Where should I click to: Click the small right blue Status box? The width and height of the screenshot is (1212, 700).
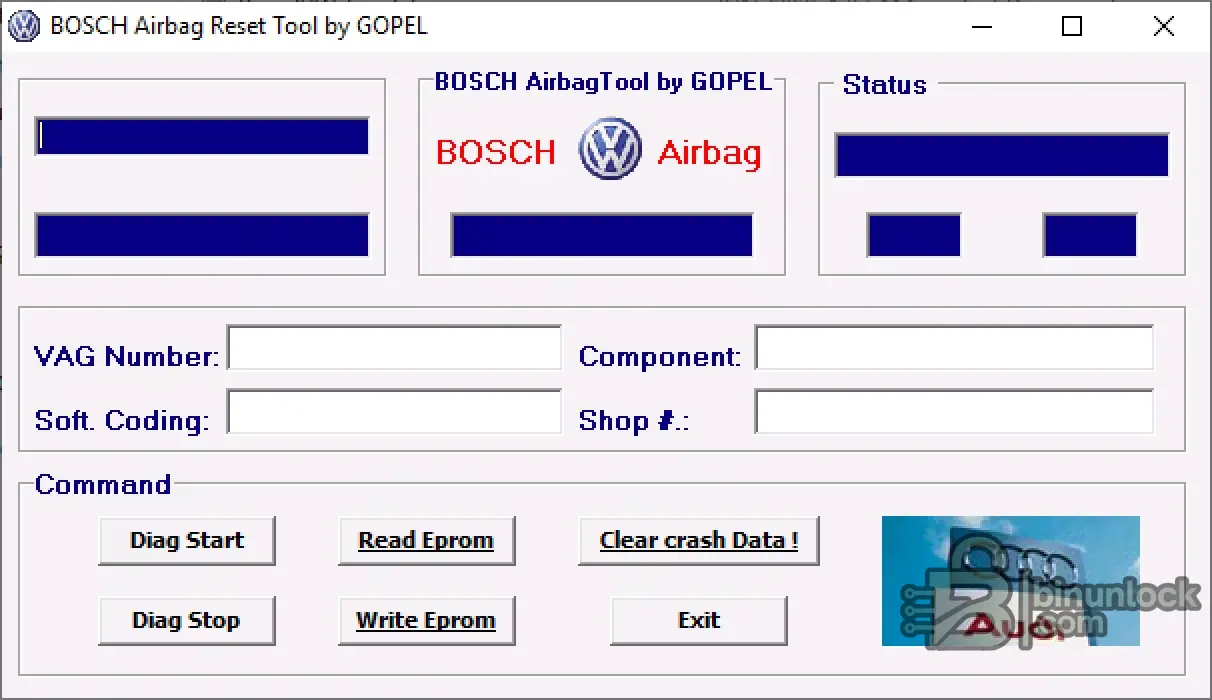click(1090, 235)
